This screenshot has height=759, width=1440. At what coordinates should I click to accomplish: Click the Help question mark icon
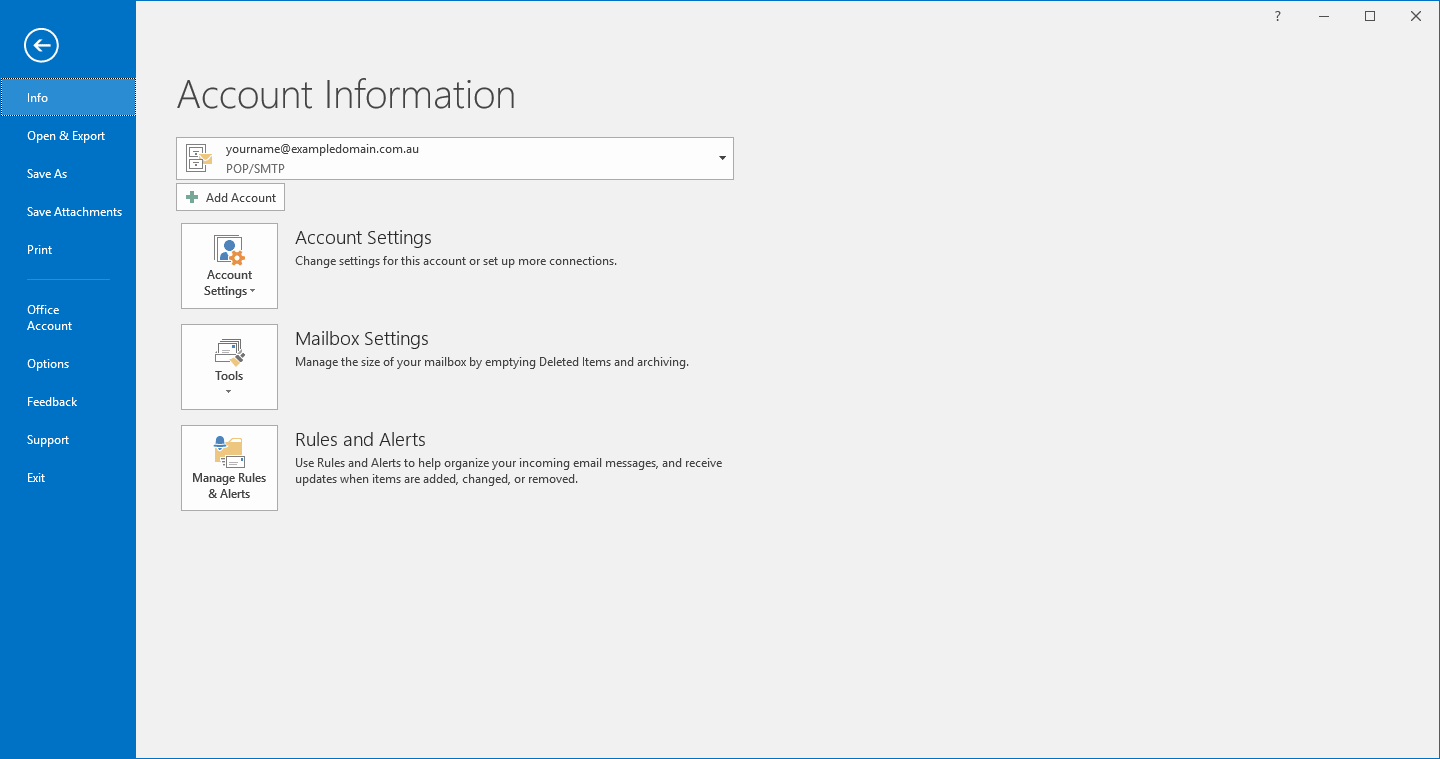coord(1277,16)
